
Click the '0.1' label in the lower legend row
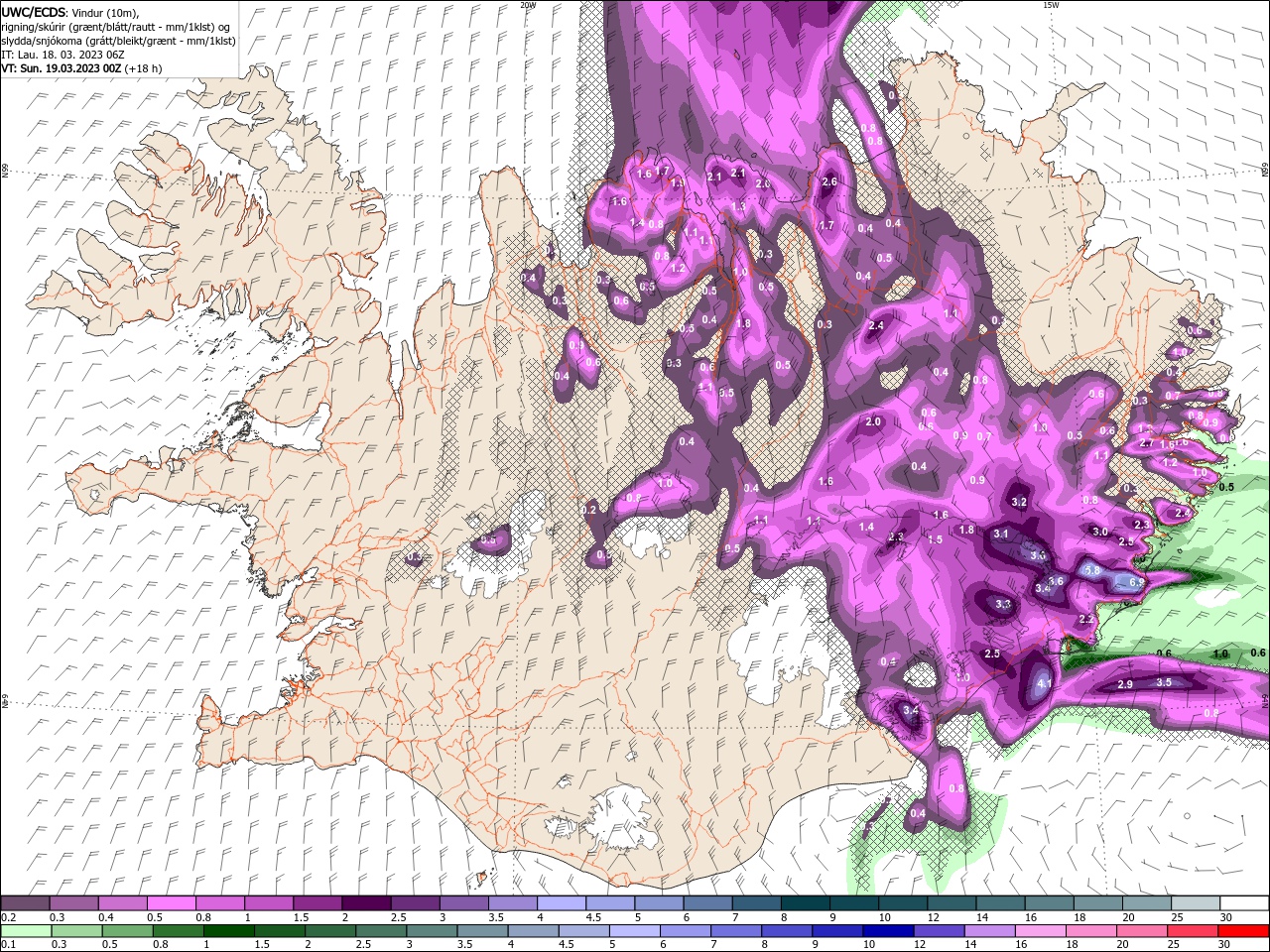[8, 945]
